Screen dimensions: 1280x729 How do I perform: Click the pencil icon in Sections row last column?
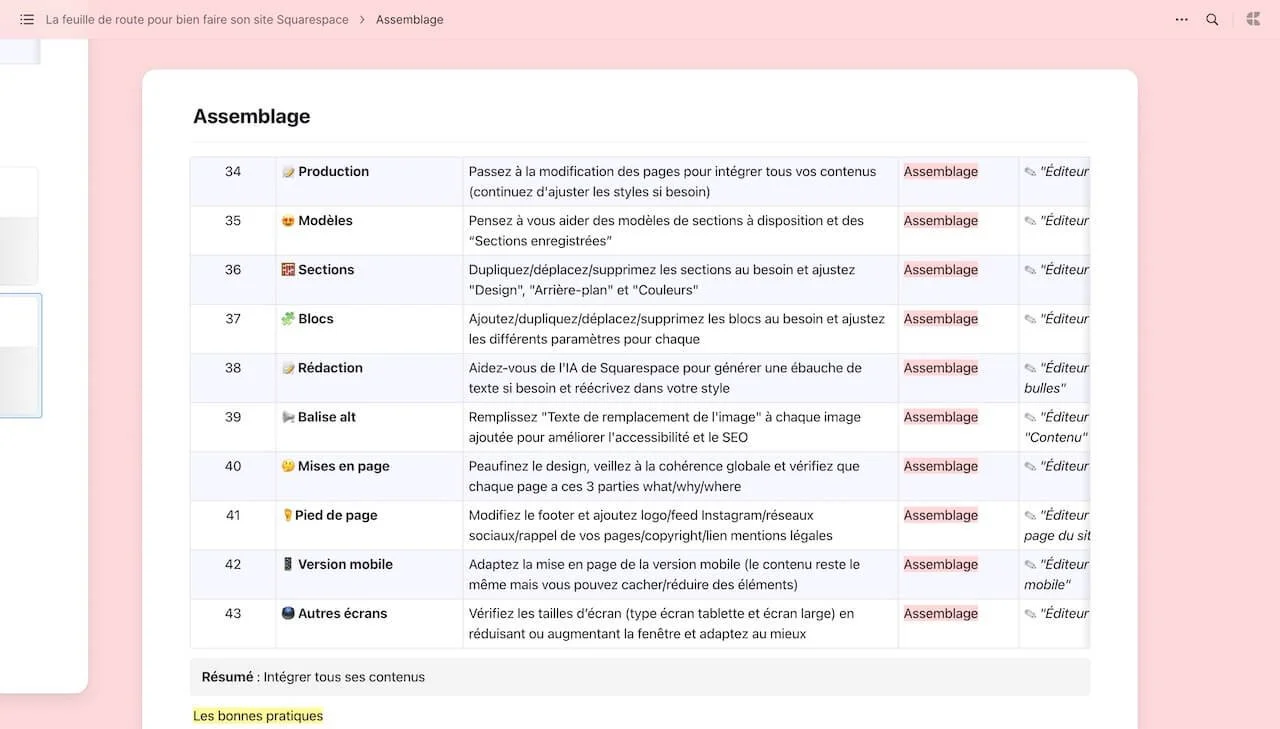point(1030,270)
